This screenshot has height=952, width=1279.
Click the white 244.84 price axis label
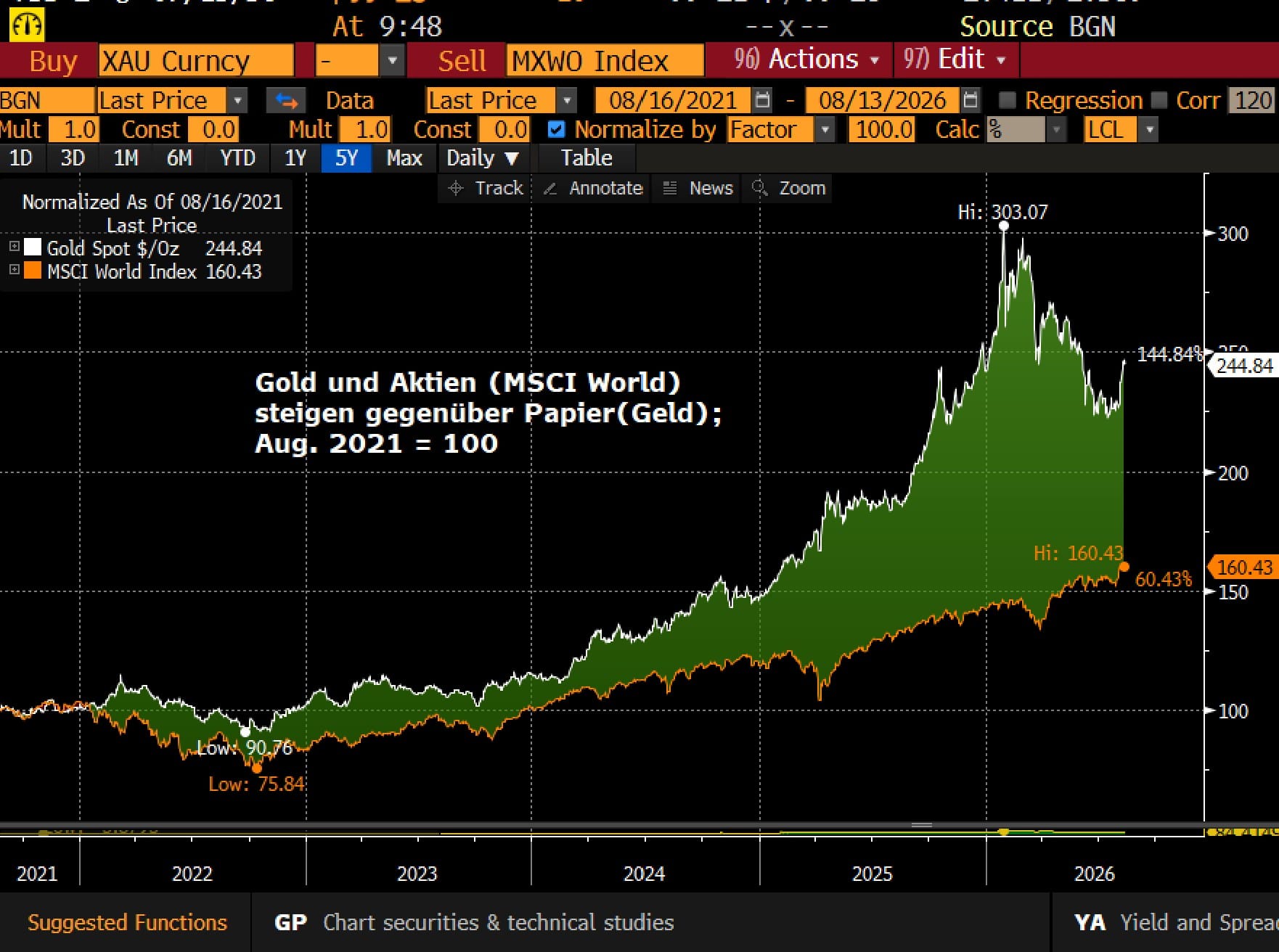(x=1243, y=365)
